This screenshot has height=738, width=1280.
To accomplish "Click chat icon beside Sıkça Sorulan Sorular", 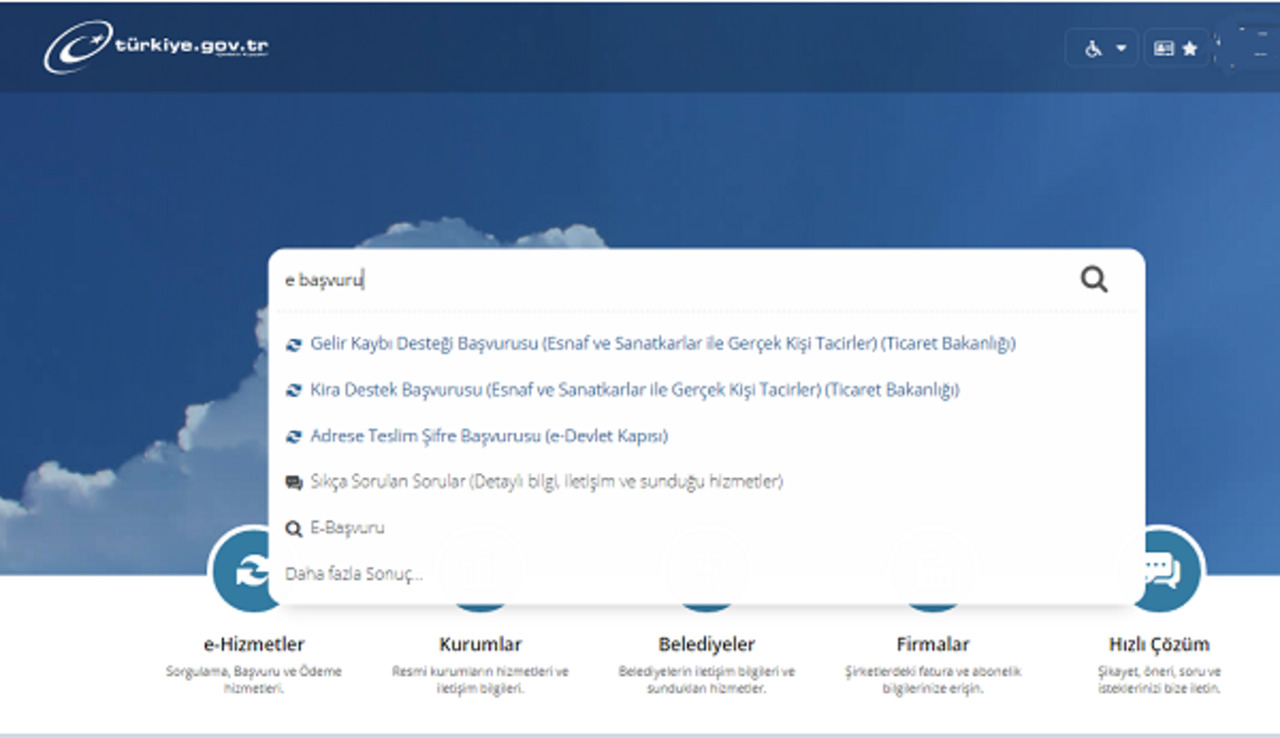I will (294, 483).
